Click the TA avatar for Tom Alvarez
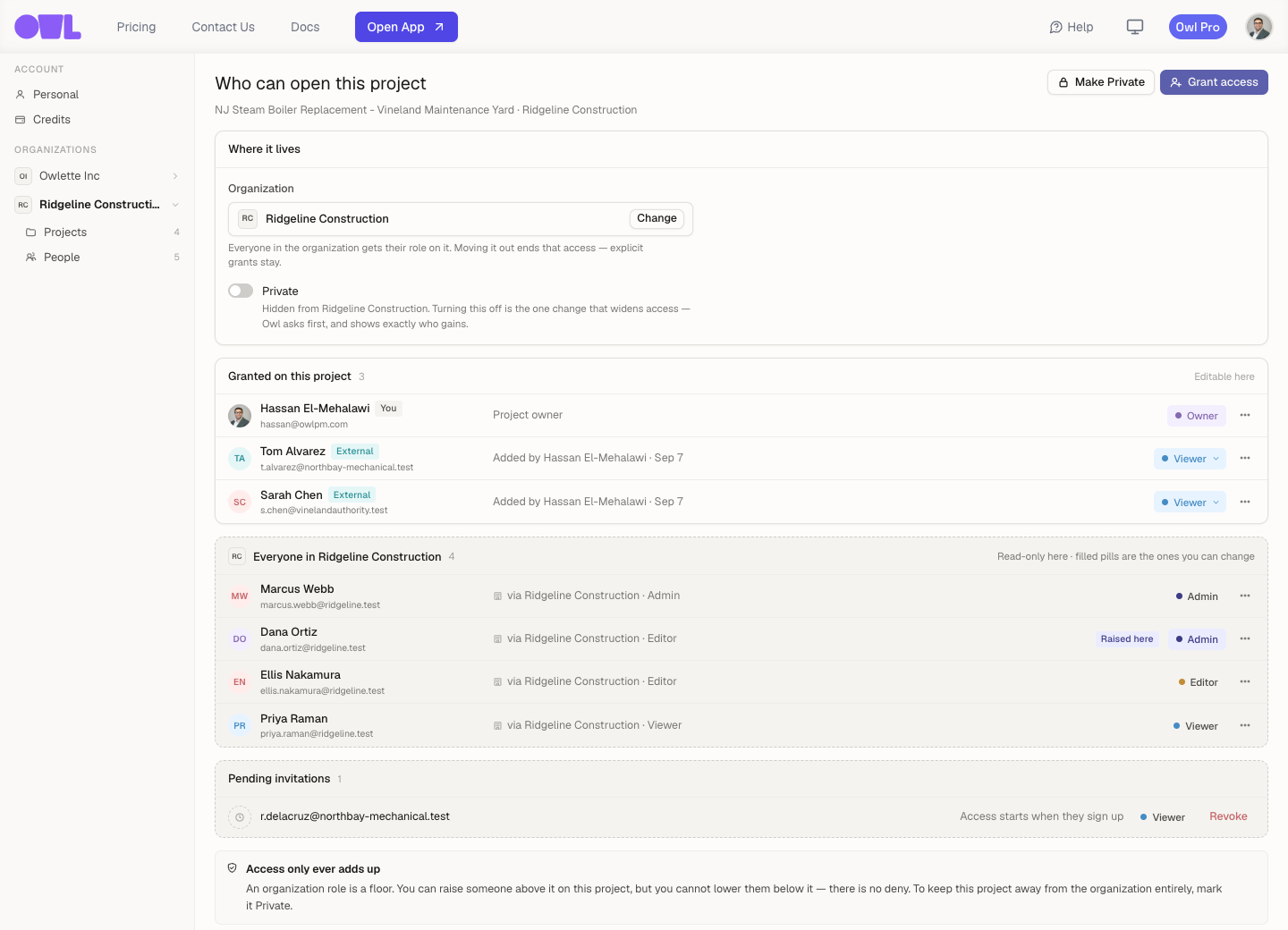The height and width of the screenshot is (930, 1288). point(240,459)
